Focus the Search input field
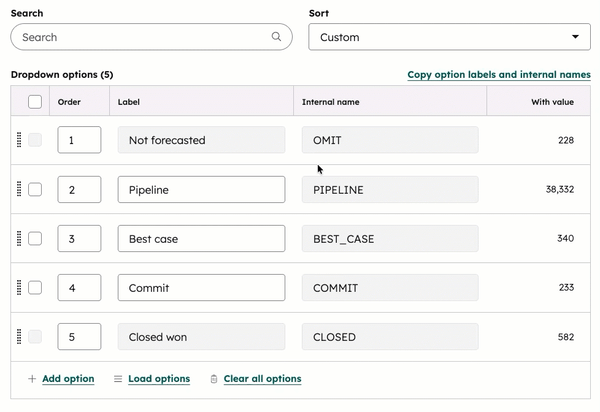Viewport: 600px width, 412px height. tap(152, 37)
